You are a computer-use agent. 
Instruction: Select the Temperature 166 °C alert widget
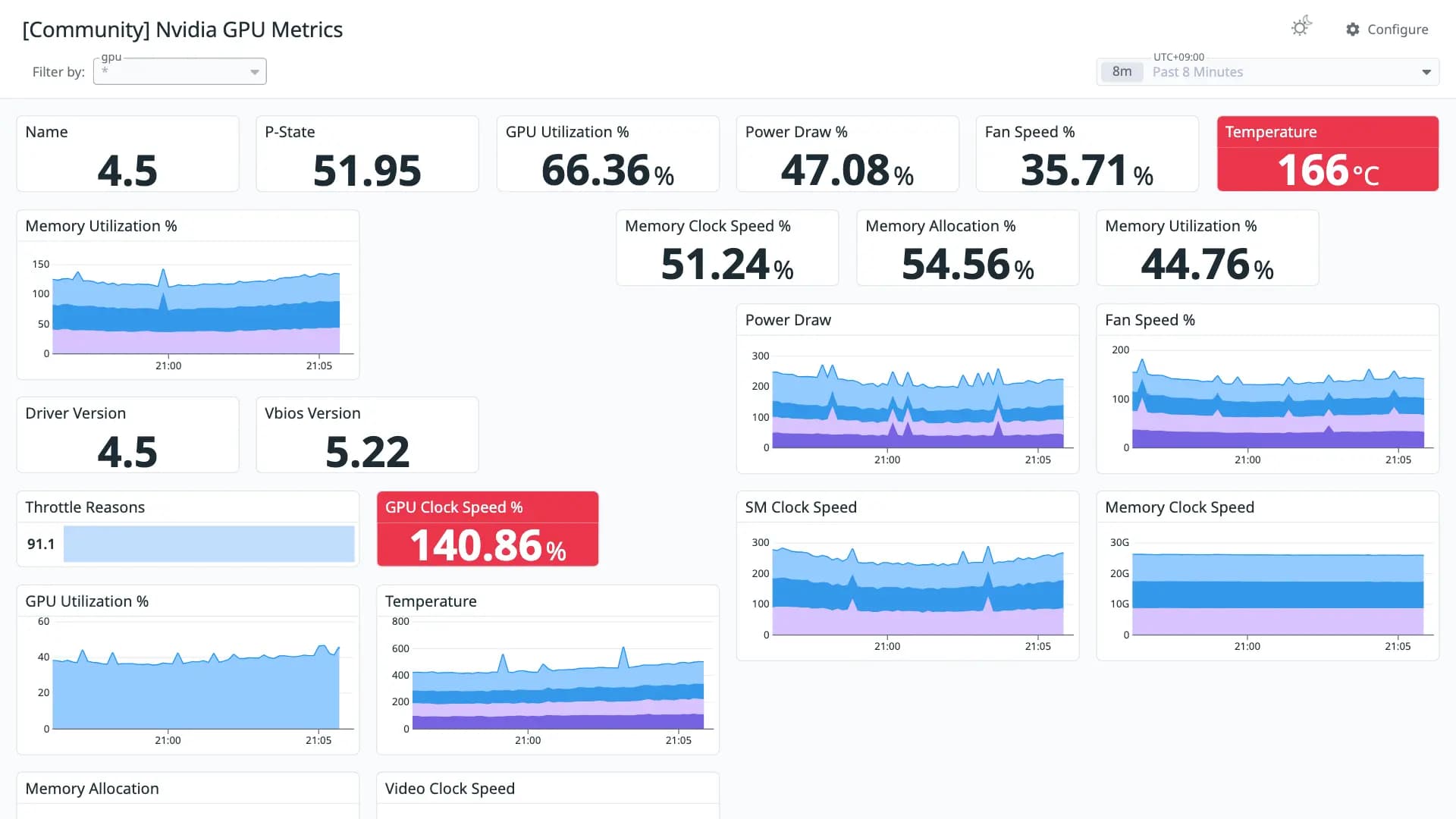click(x=1327, y=153)
